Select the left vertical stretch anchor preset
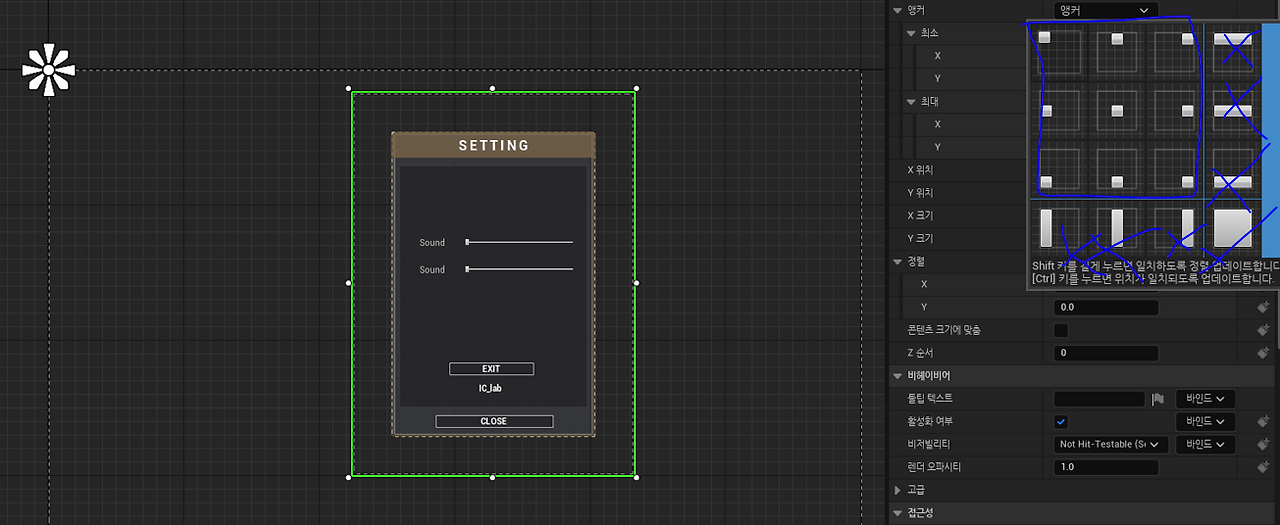Image resolution: width=1280 pixels, height=525 pixels. [x=1058, y=227]
